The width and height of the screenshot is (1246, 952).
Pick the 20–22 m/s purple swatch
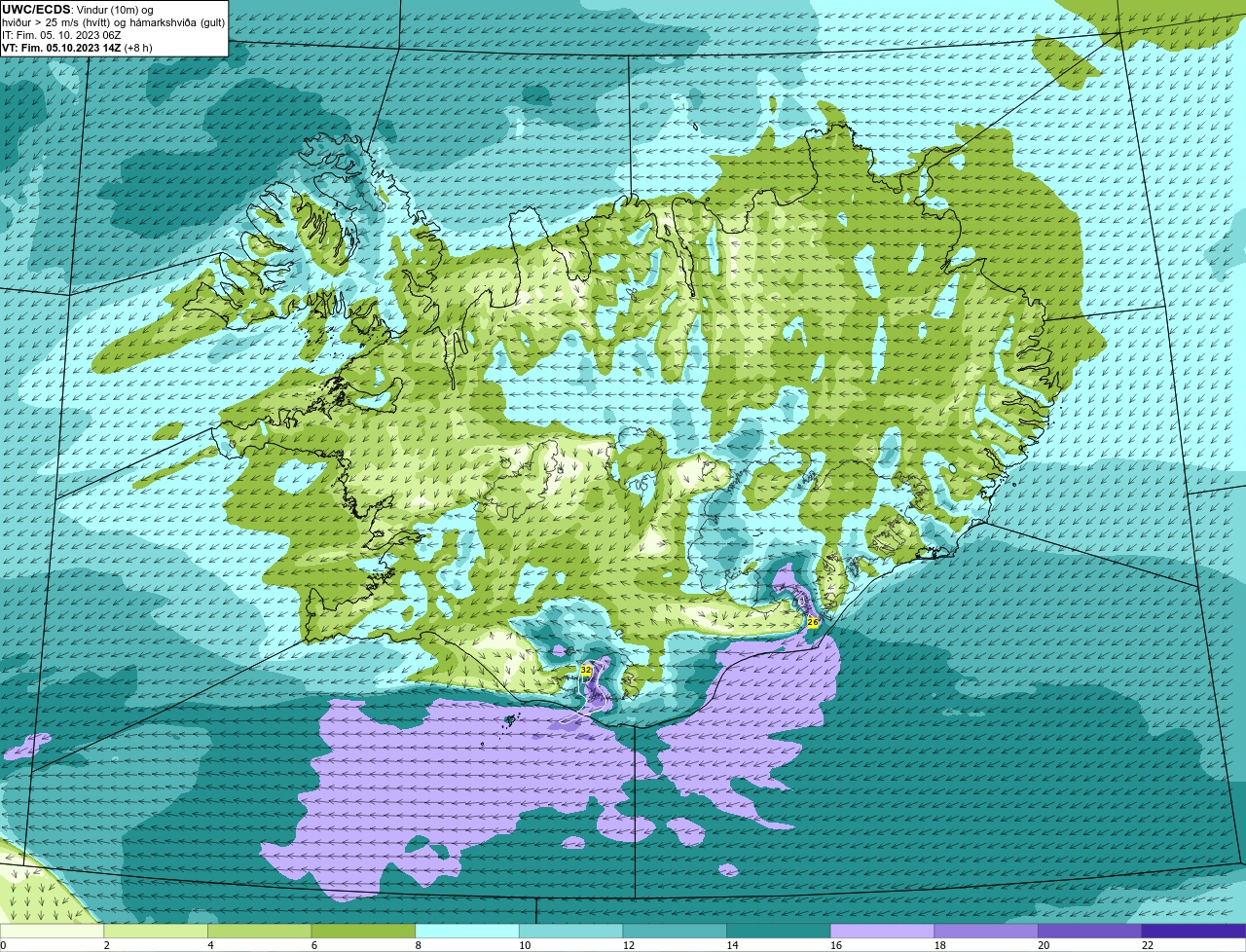coord(1090,931)
